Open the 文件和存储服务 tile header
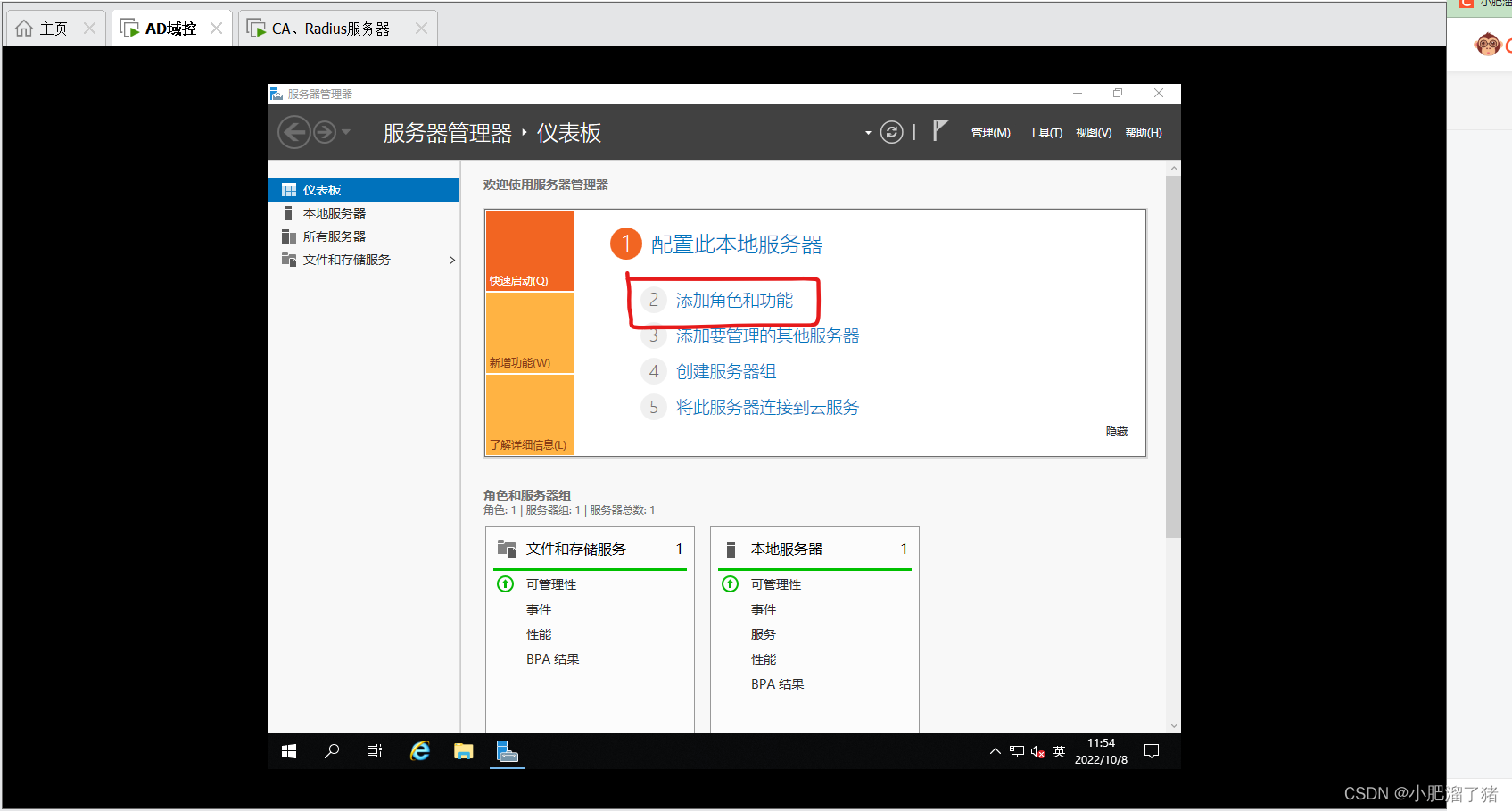This screenshot has height=811, width=1512. (590, 549)
